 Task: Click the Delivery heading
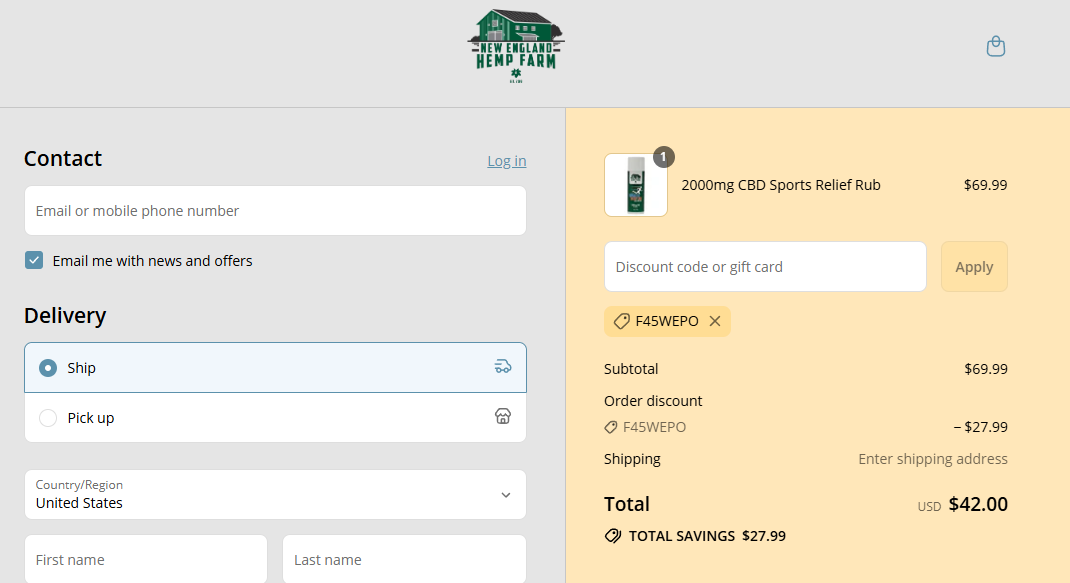[x=65, y=315]
